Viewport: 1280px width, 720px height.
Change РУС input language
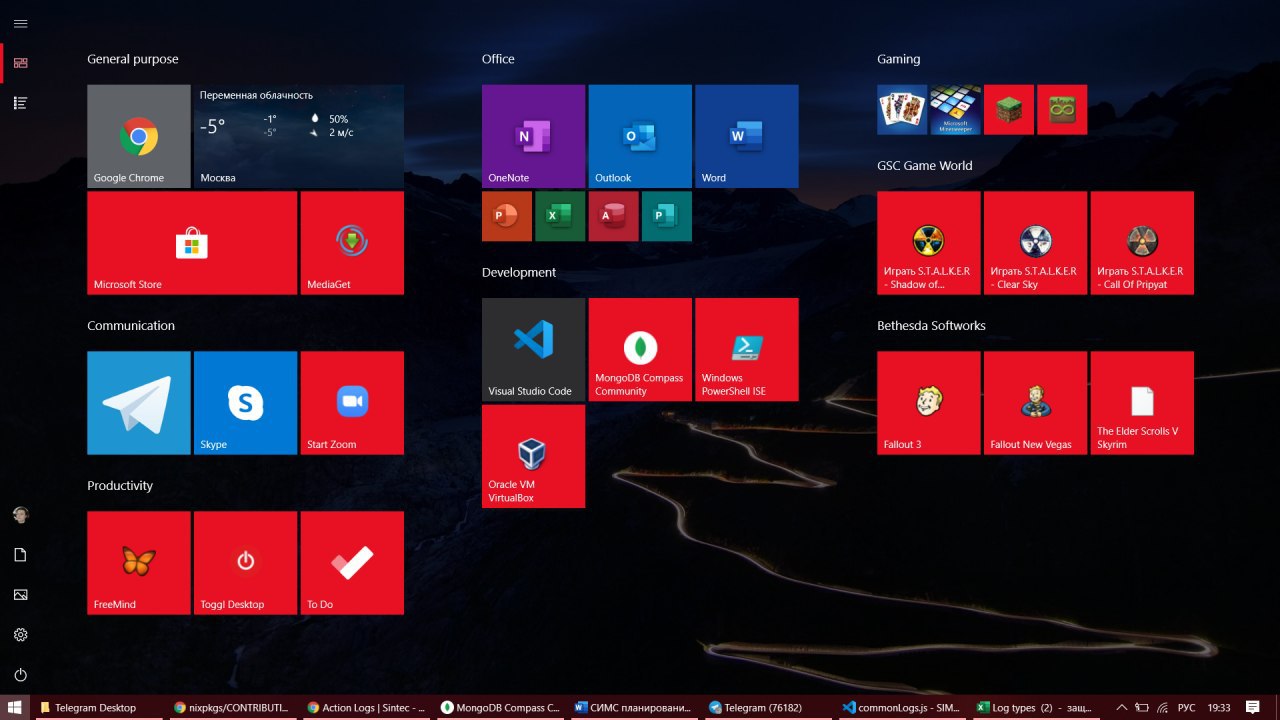(1187, 707)
